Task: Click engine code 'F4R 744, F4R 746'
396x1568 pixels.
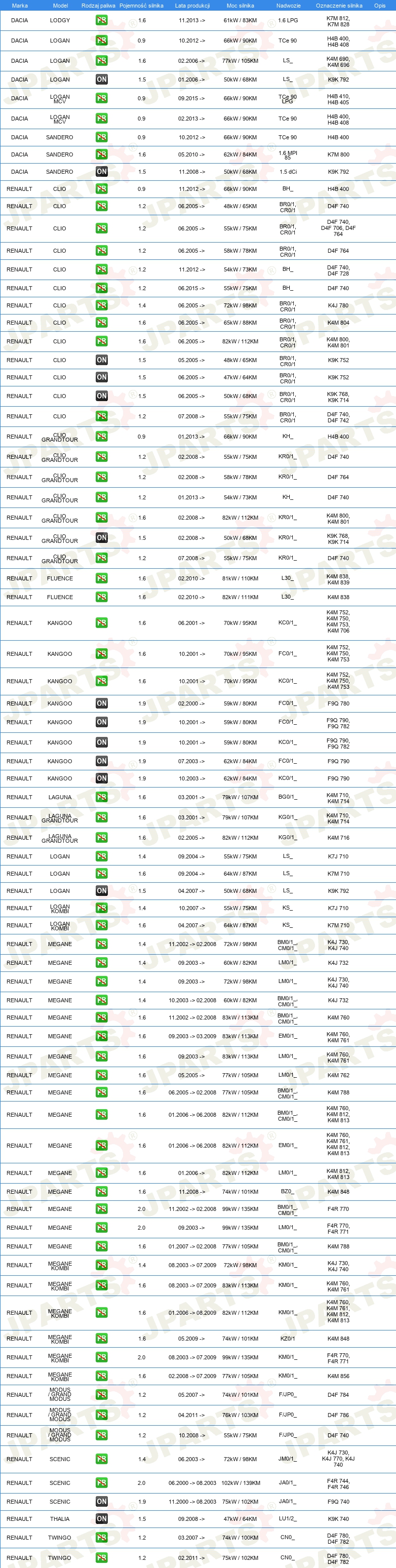Action: coord(338,1484)
